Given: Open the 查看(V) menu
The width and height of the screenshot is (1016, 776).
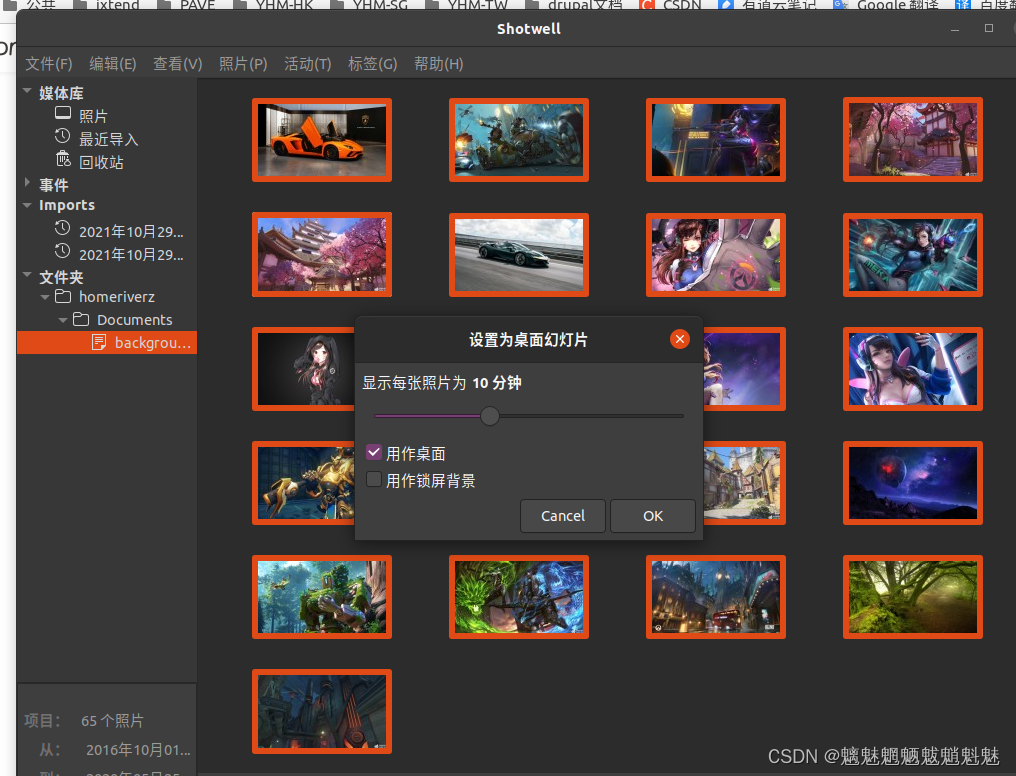Looking at the screenshot, I should click(178, 64).
